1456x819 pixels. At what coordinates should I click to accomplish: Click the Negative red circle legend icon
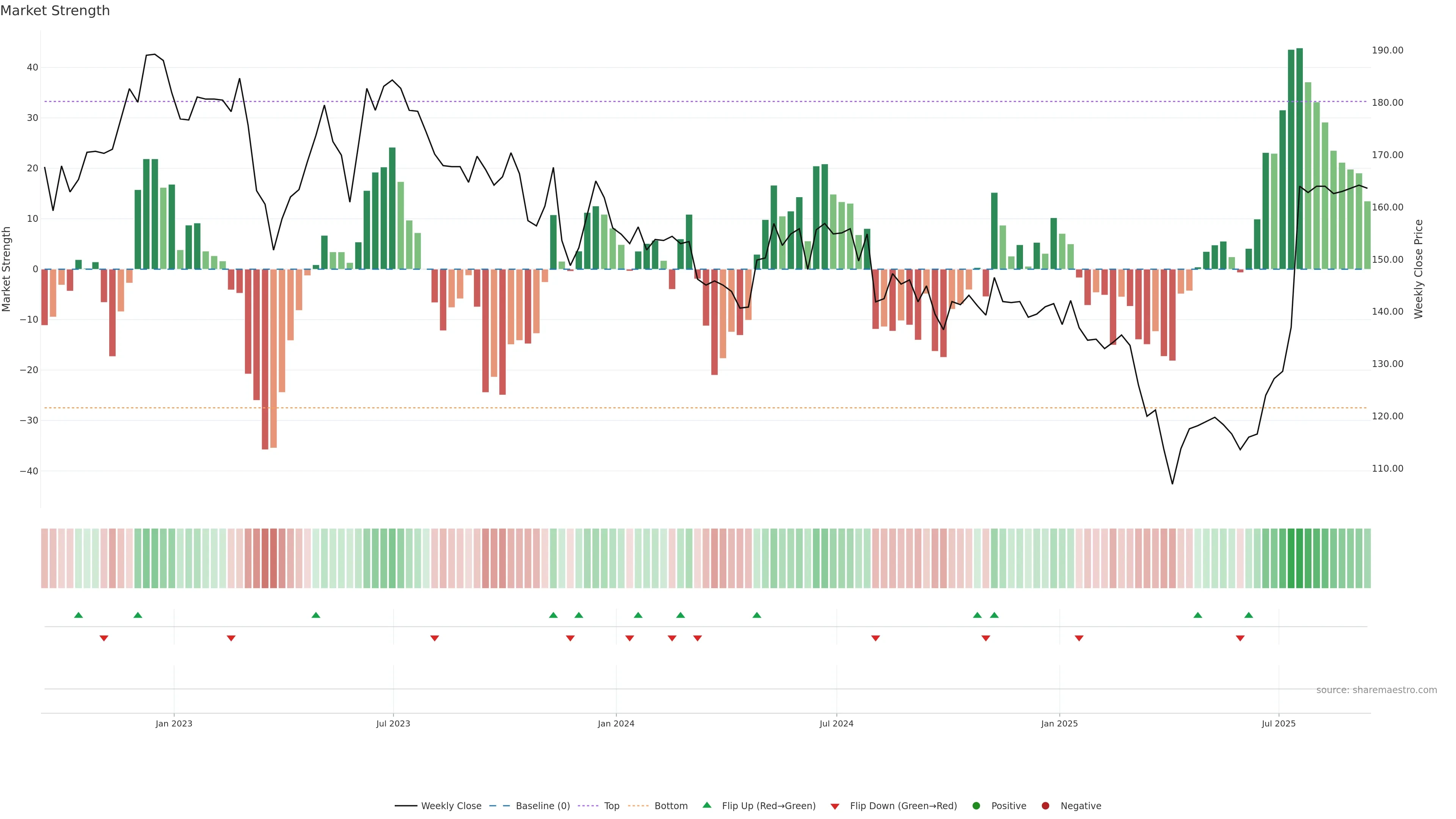(x=1045, y=806)
